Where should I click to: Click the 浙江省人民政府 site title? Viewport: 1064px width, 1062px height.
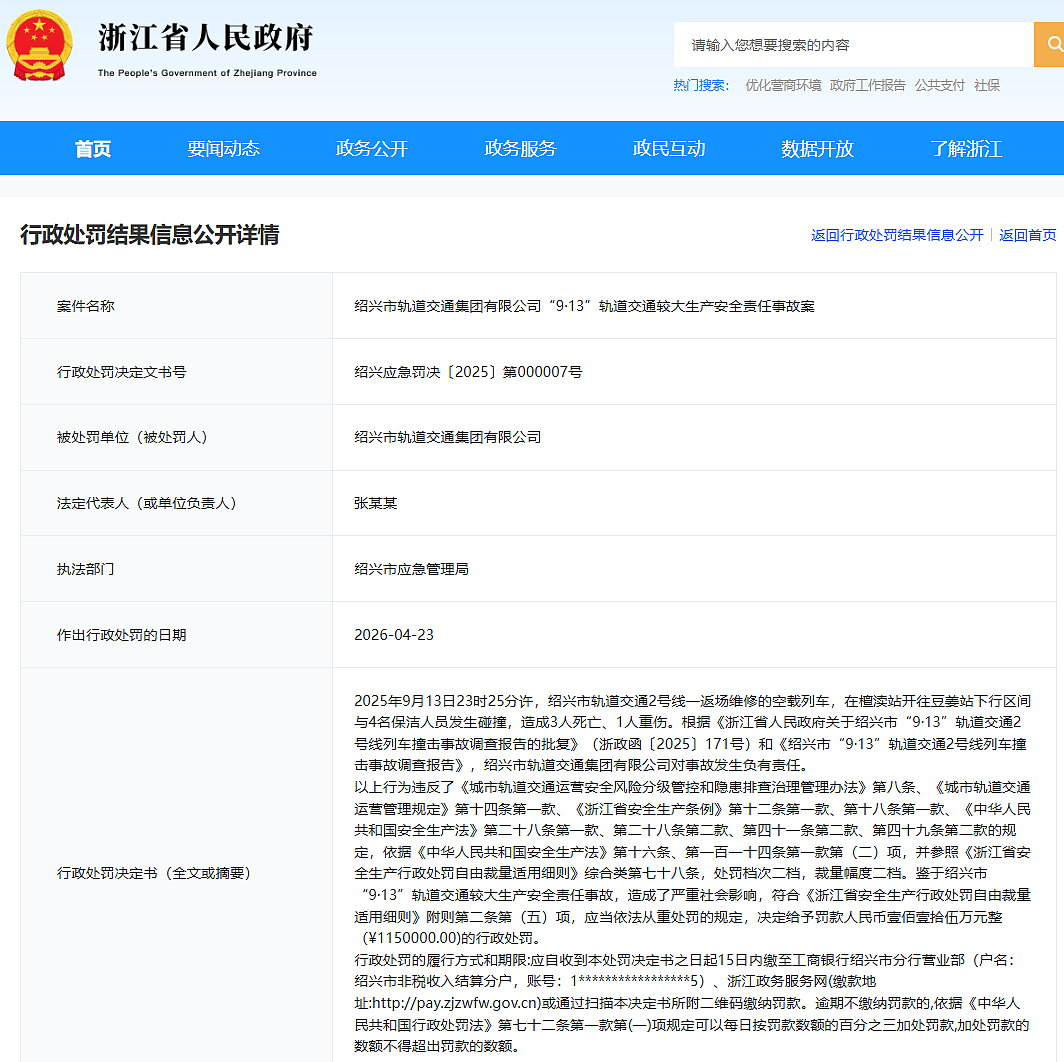point(206,37)
